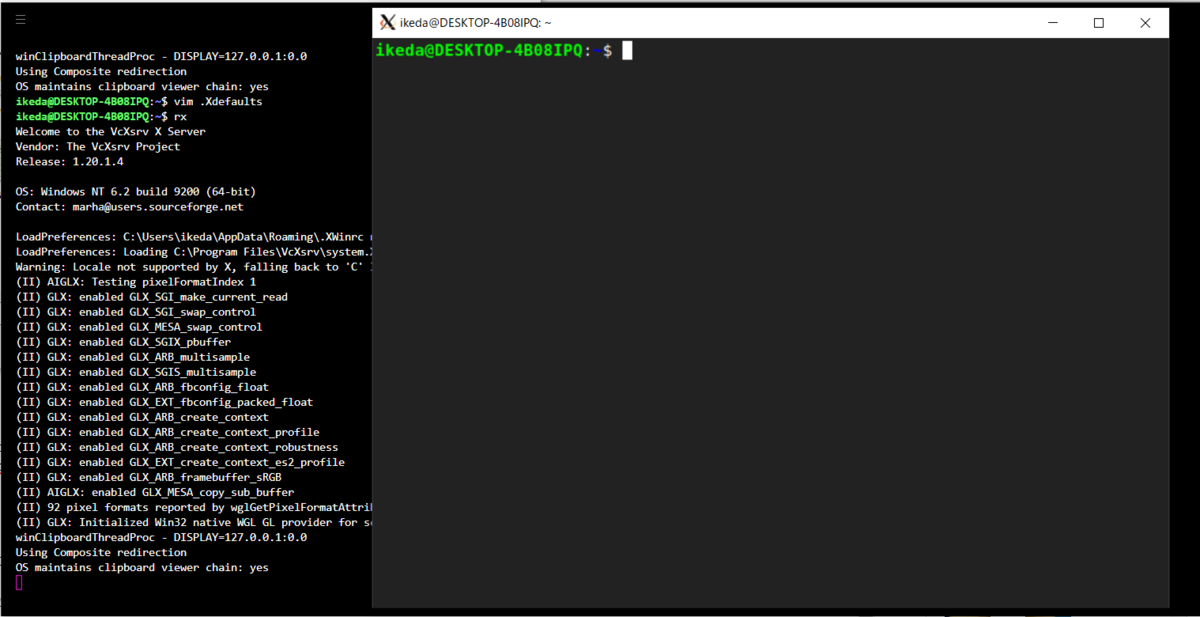Screen dimensions: 1200x617
Task: Click the 'GLX_ARB_multisample' line
Action: click(x=133, y=357)
